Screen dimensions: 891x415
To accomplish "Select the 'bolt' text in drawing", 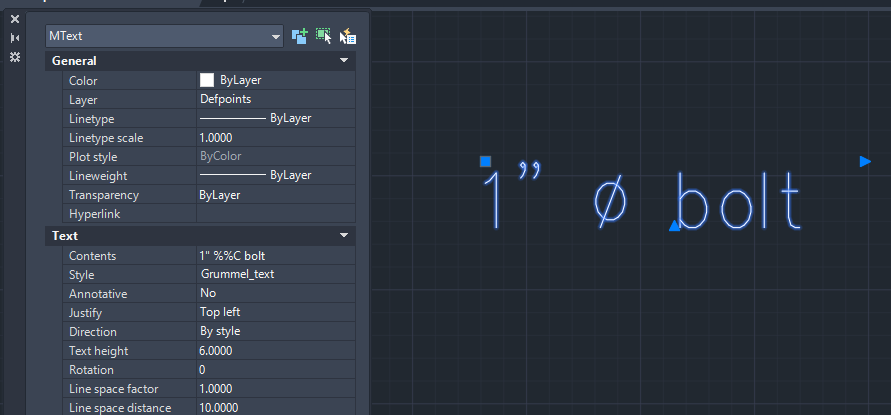I will [x=740, y=201].
